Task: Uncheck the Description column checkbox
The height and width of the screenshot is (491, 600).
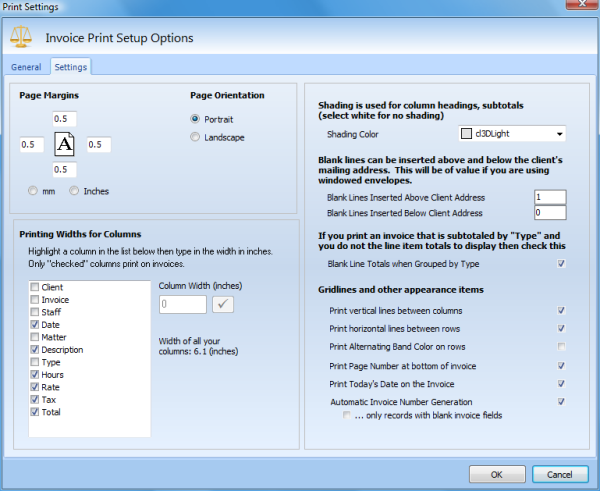Action: 35,350
